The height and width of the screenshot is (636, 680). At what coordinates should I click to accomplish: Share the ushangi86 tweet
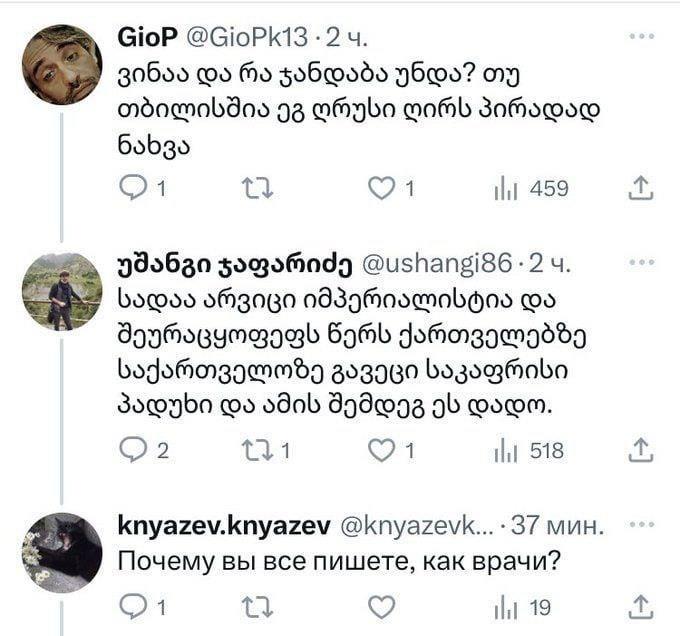643,451
